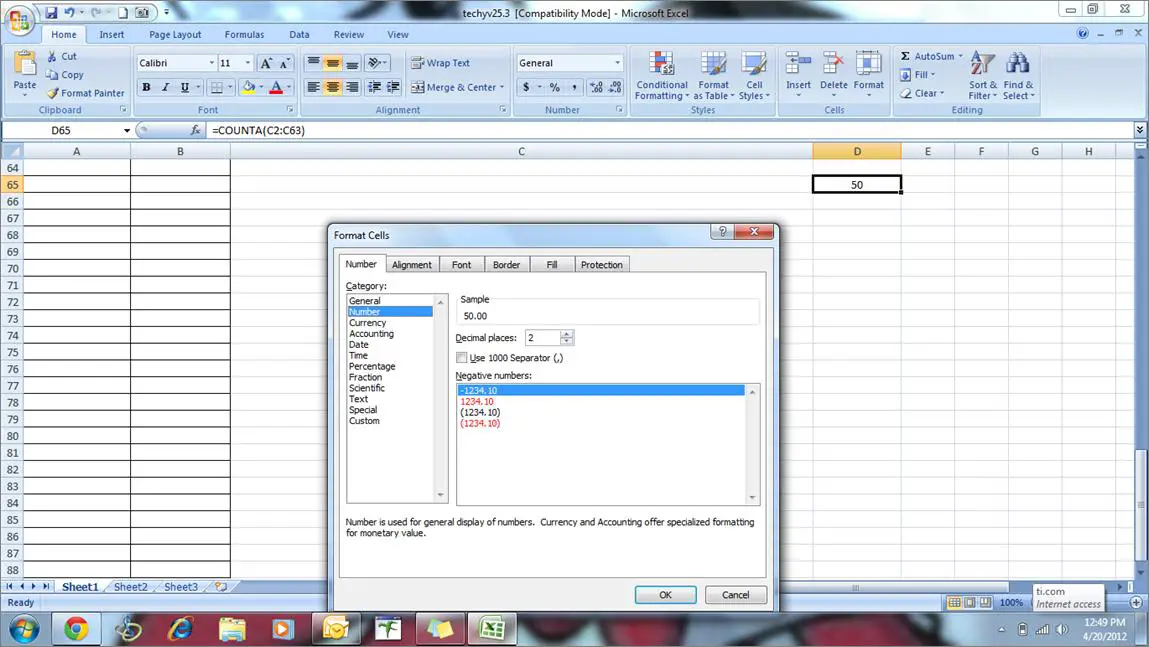The height and width of the screenshot is (647, 1149).
Task: Click Undo icon in Quick Access toolbar
Action: [69, 12]
